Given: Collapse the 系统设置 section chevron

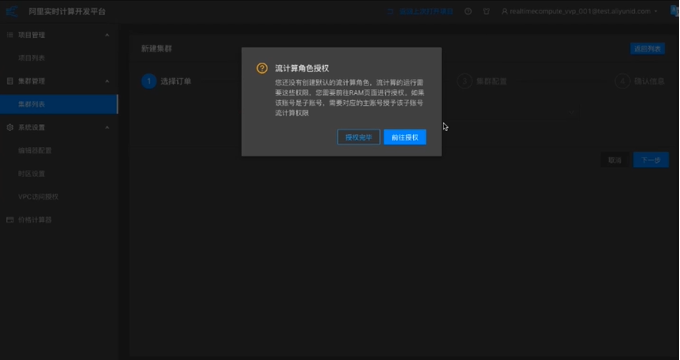Looking at the screenshot, I should [x=107, y=128].
